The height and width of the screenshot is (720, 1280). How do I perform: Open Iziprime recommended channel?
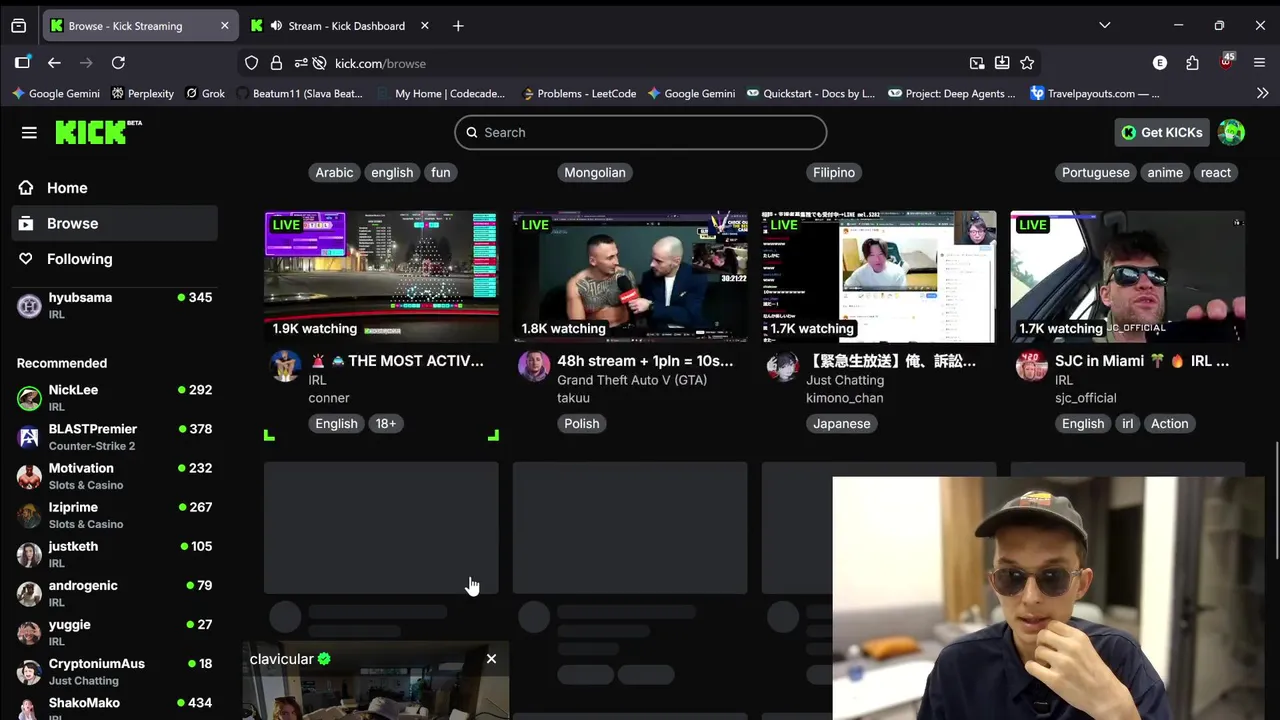tap(114, 514)
